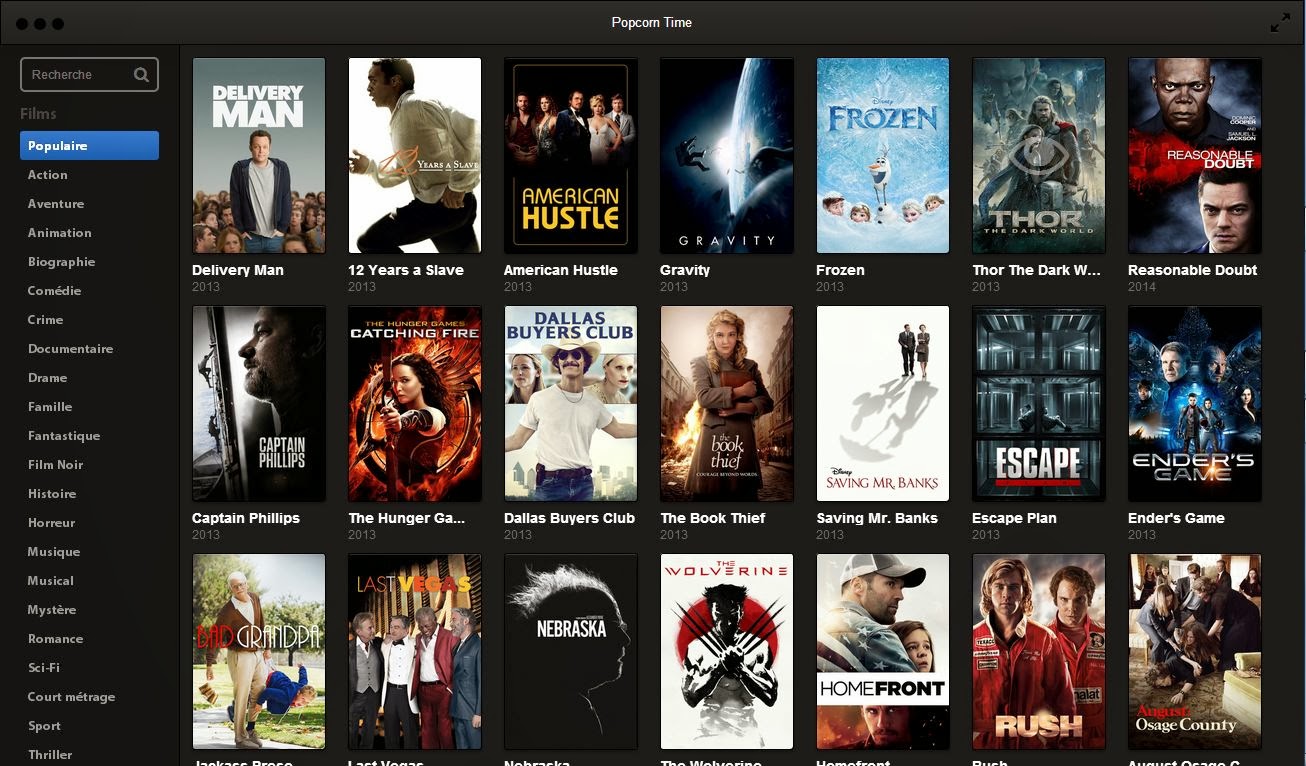
Task: Open the Saving Mr. Banks poster
Action: tap(883, 403)
